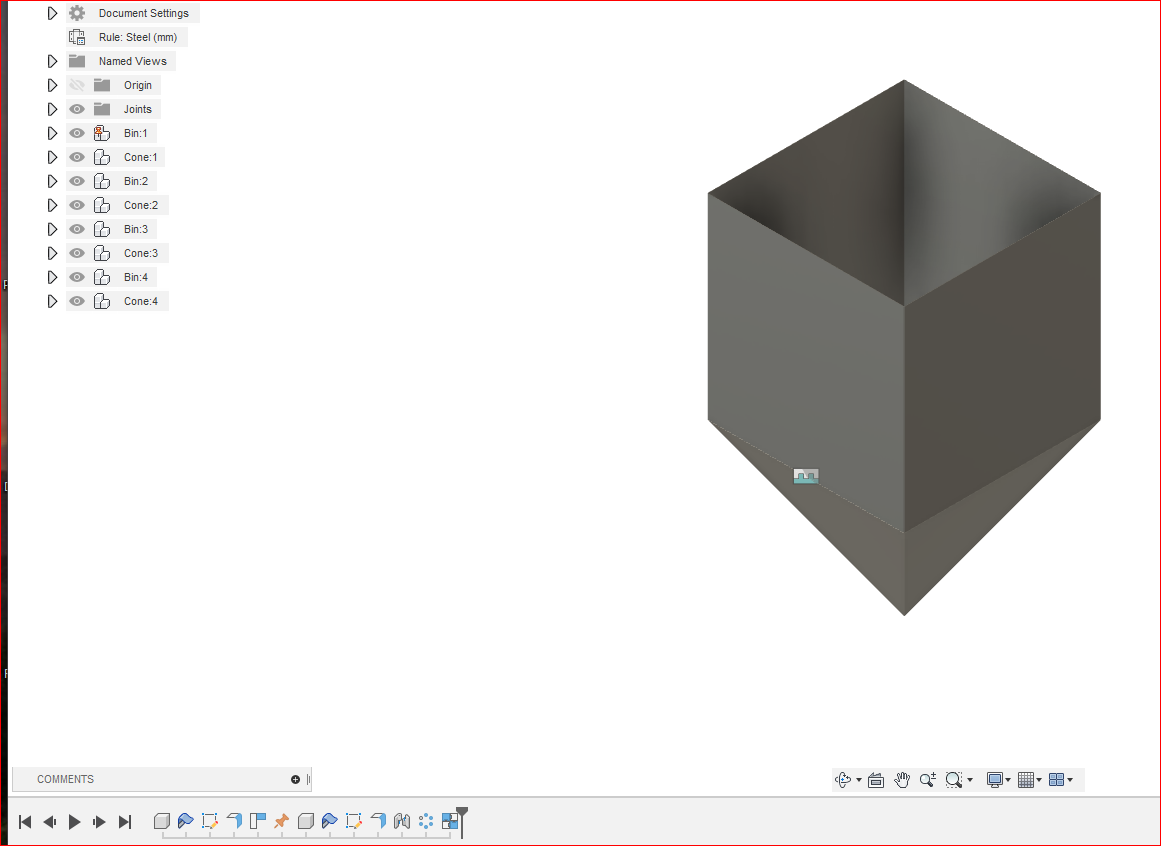The width and height of the screenshot is (1161, 846).
Task: Select the blue dotted pattern feature in timeline
Action: click(426, 821)
